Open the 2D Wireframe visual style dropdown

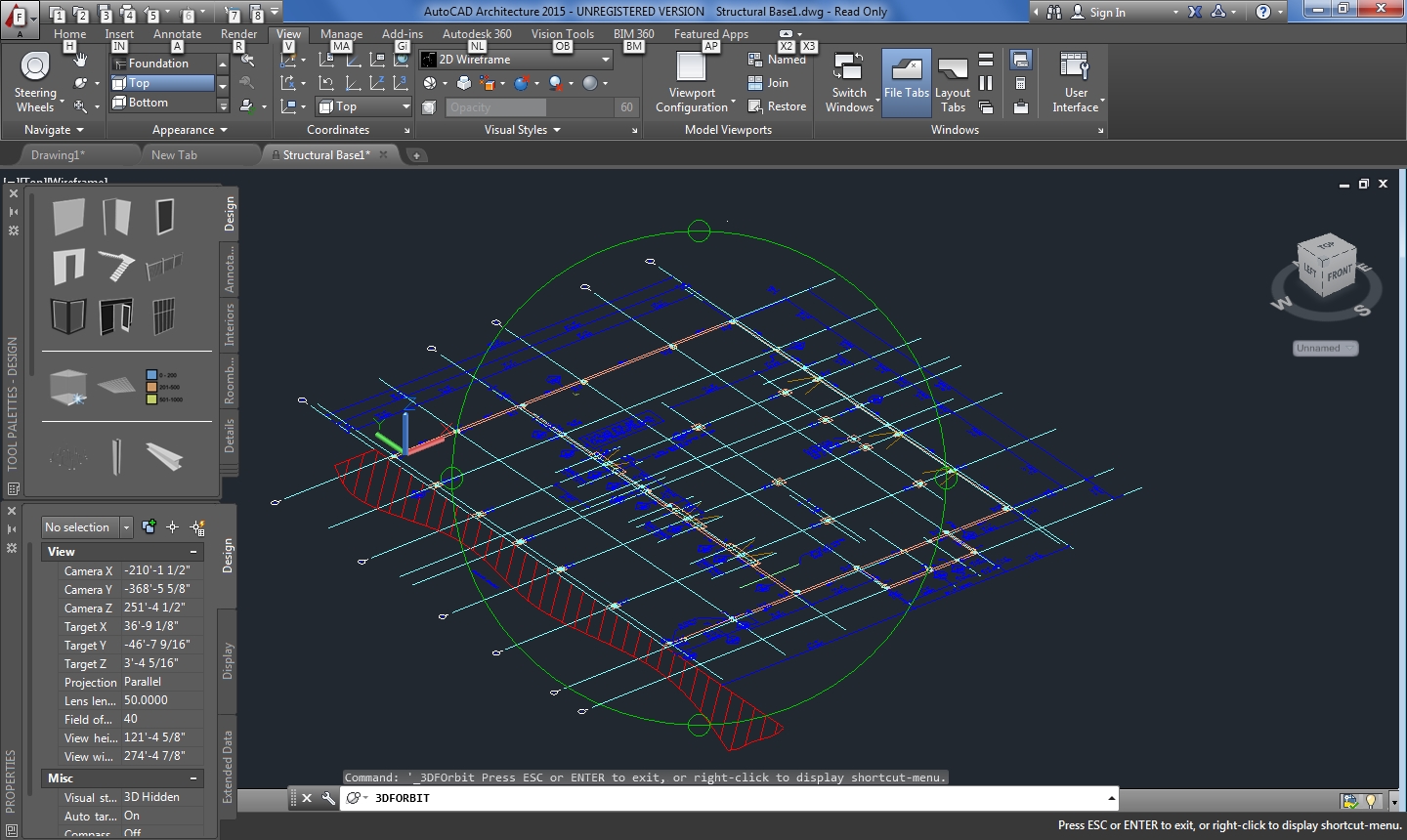(516, 60)
